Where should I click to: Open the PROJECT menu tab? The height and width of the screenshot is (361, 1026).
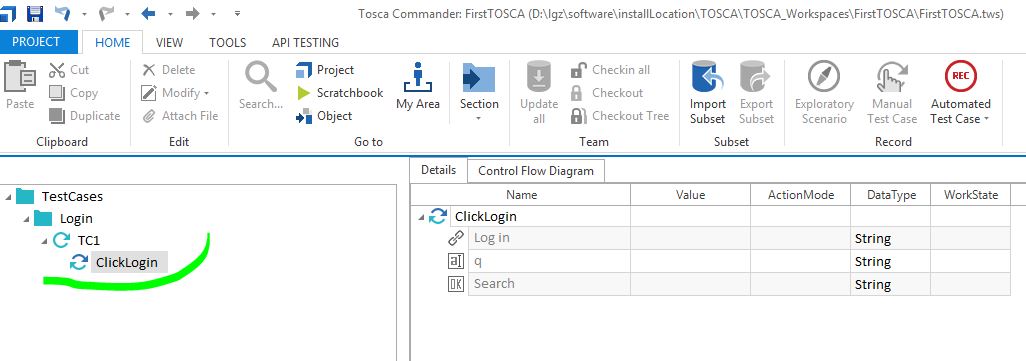36,42
